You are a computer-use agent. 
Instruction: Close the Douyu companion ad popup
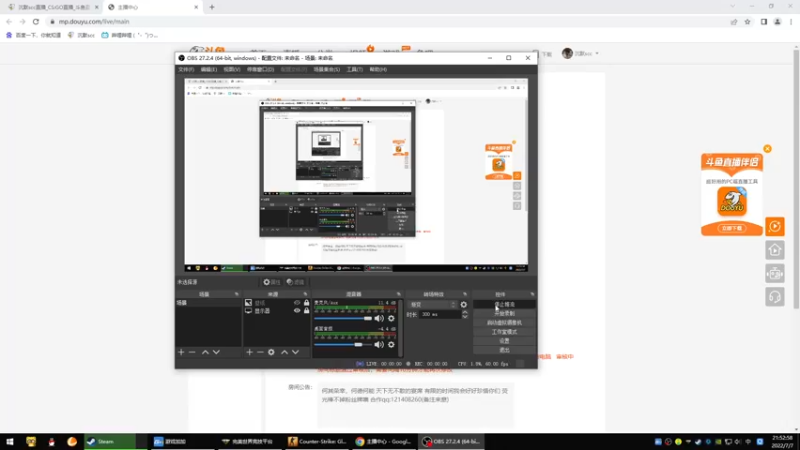pos(767,149)
